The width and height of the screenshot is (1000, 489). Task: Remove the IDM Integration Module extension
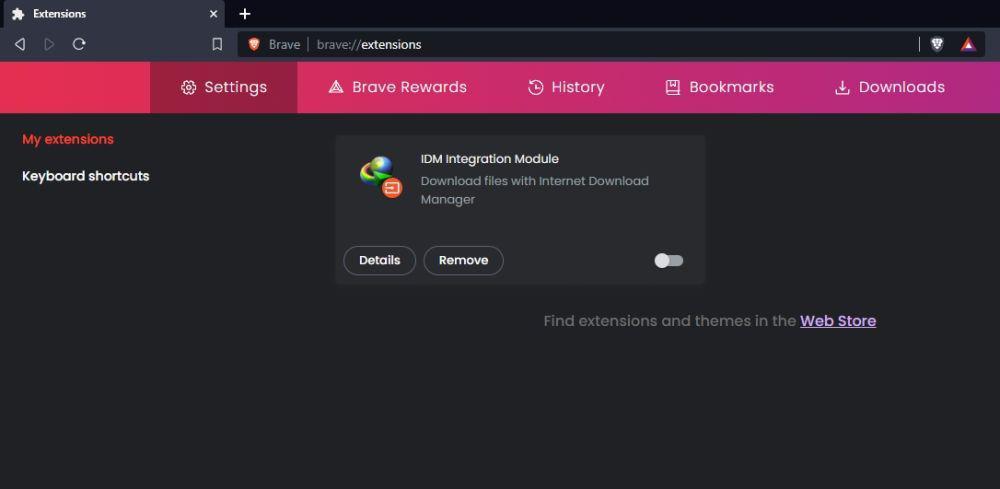(x=464, y=260)
